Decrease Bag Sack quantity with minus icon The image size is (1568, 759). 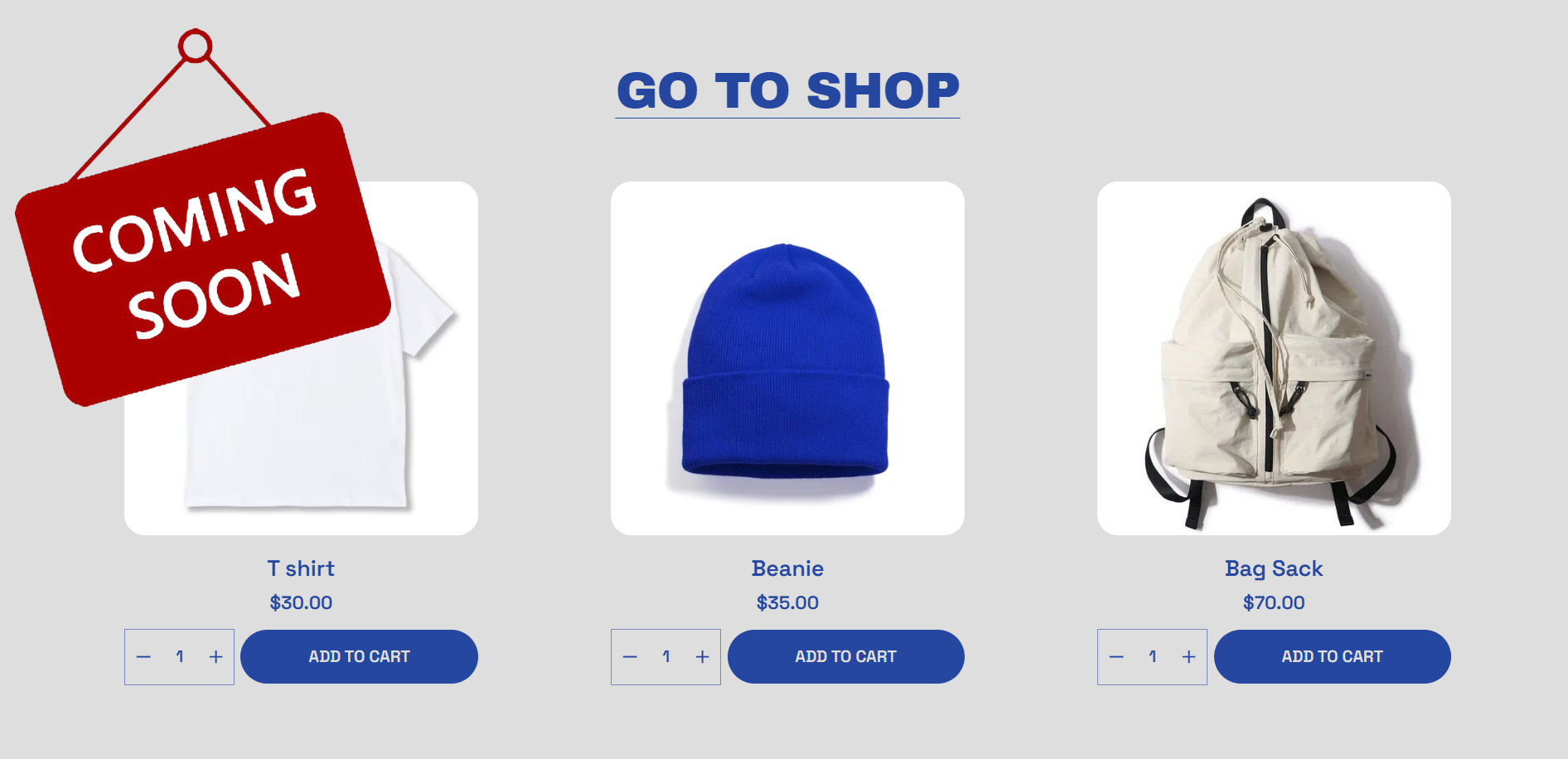[x=1116, y=657]
